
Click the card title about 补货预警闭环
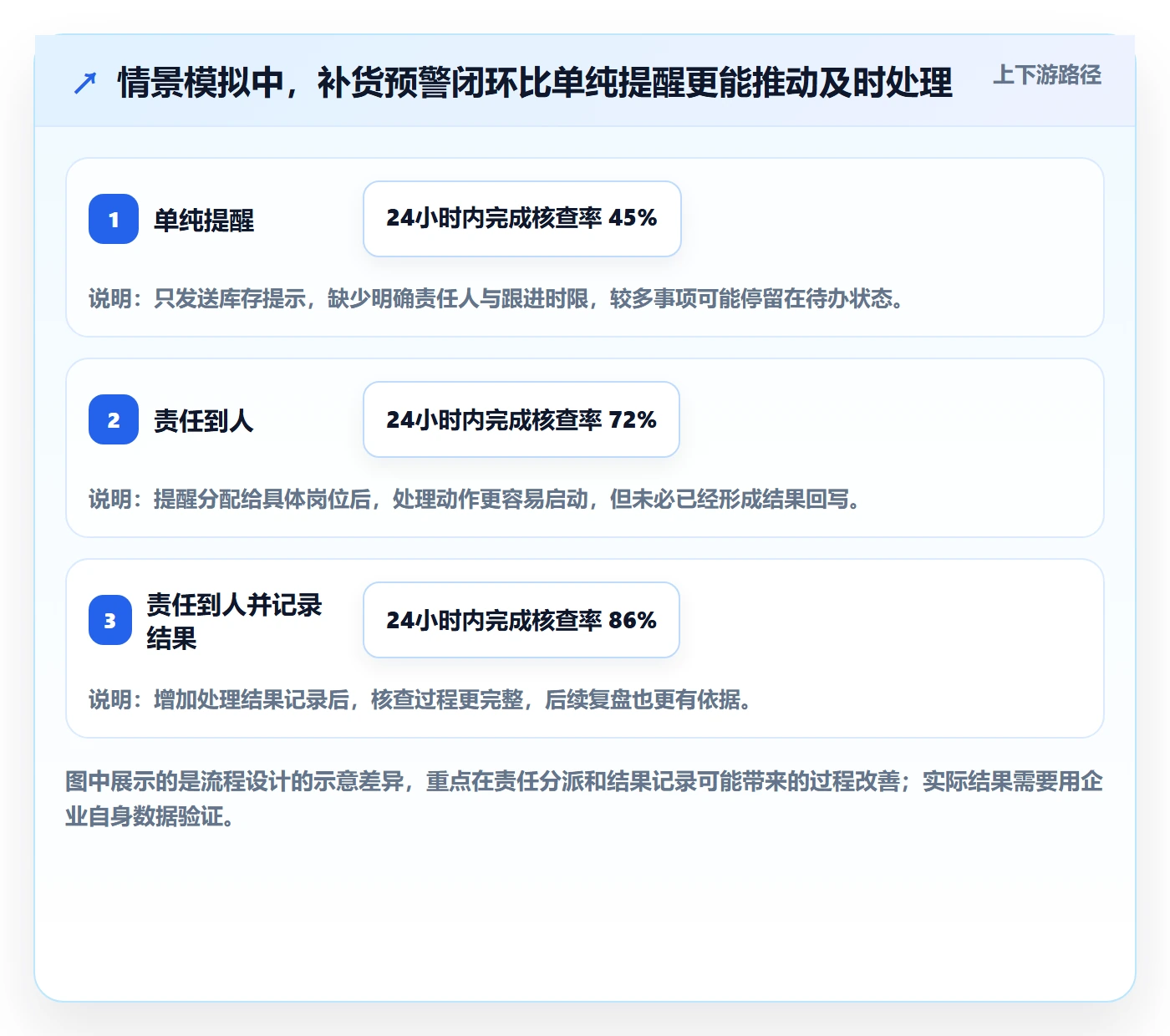[535, 83]
